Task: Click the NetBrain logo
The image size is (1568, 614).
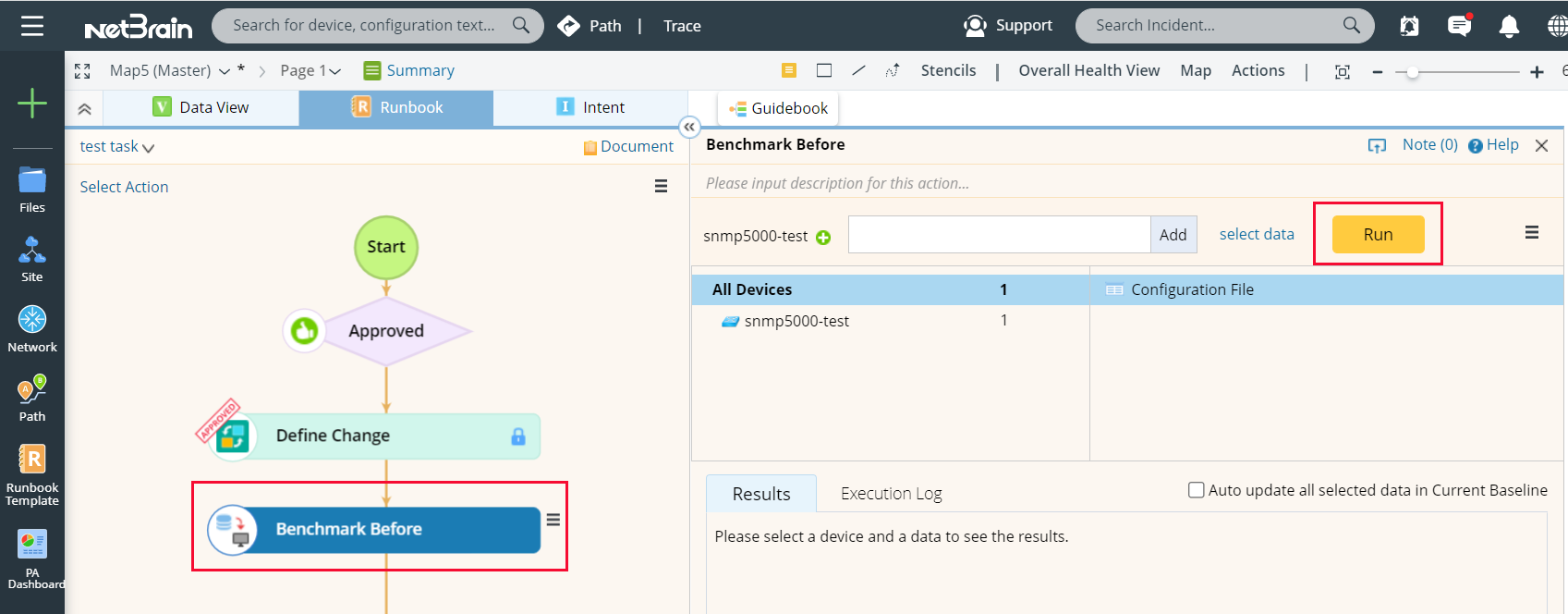Action: pos(139,27)
